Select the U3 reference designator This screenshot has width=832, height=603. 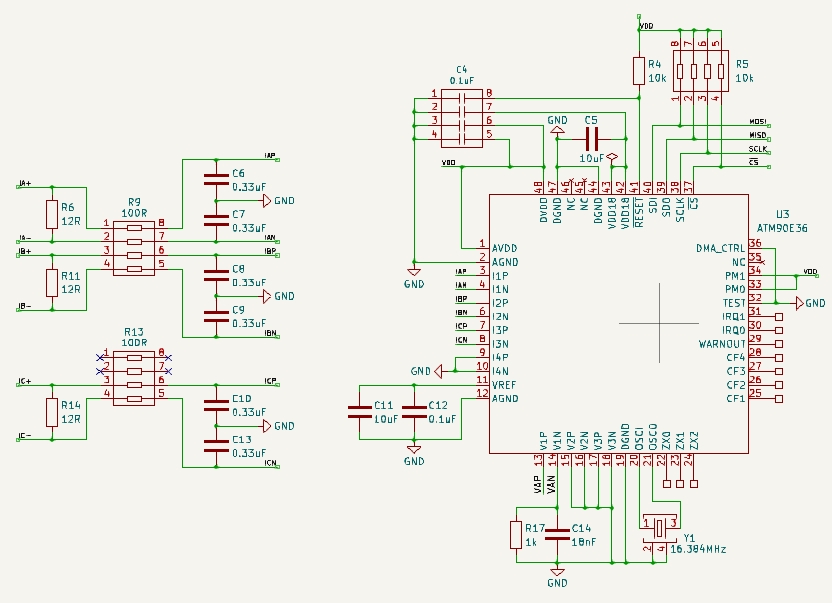[783, 214]
